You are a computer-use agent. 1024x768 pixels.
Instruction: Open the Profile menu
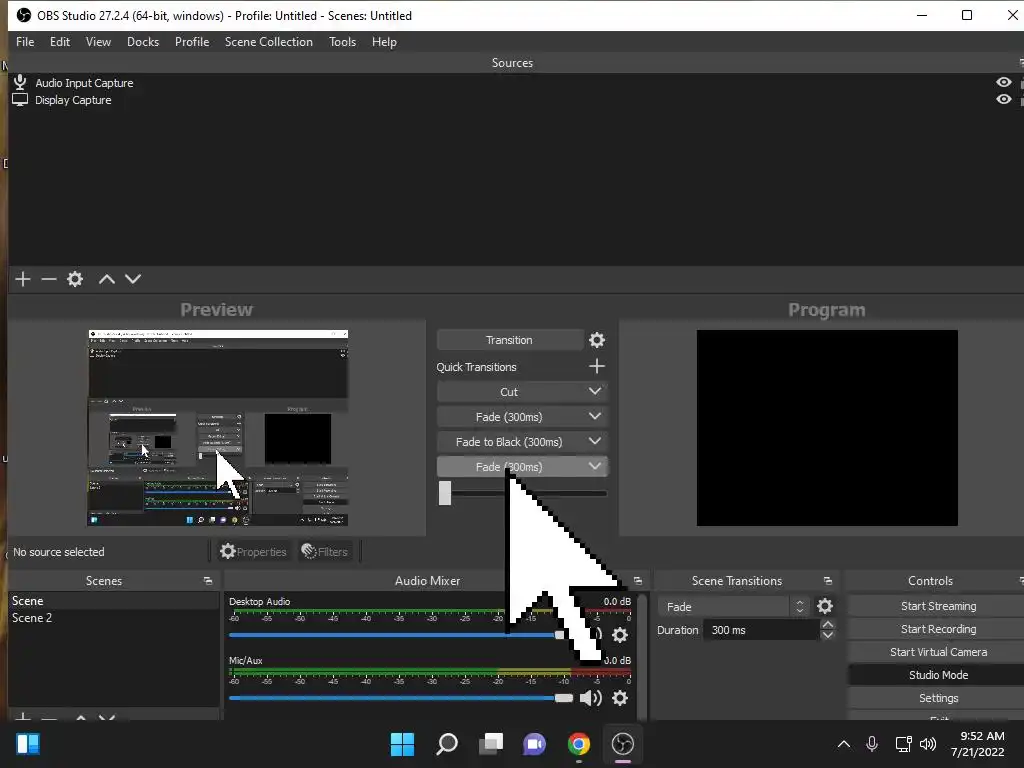191,42
